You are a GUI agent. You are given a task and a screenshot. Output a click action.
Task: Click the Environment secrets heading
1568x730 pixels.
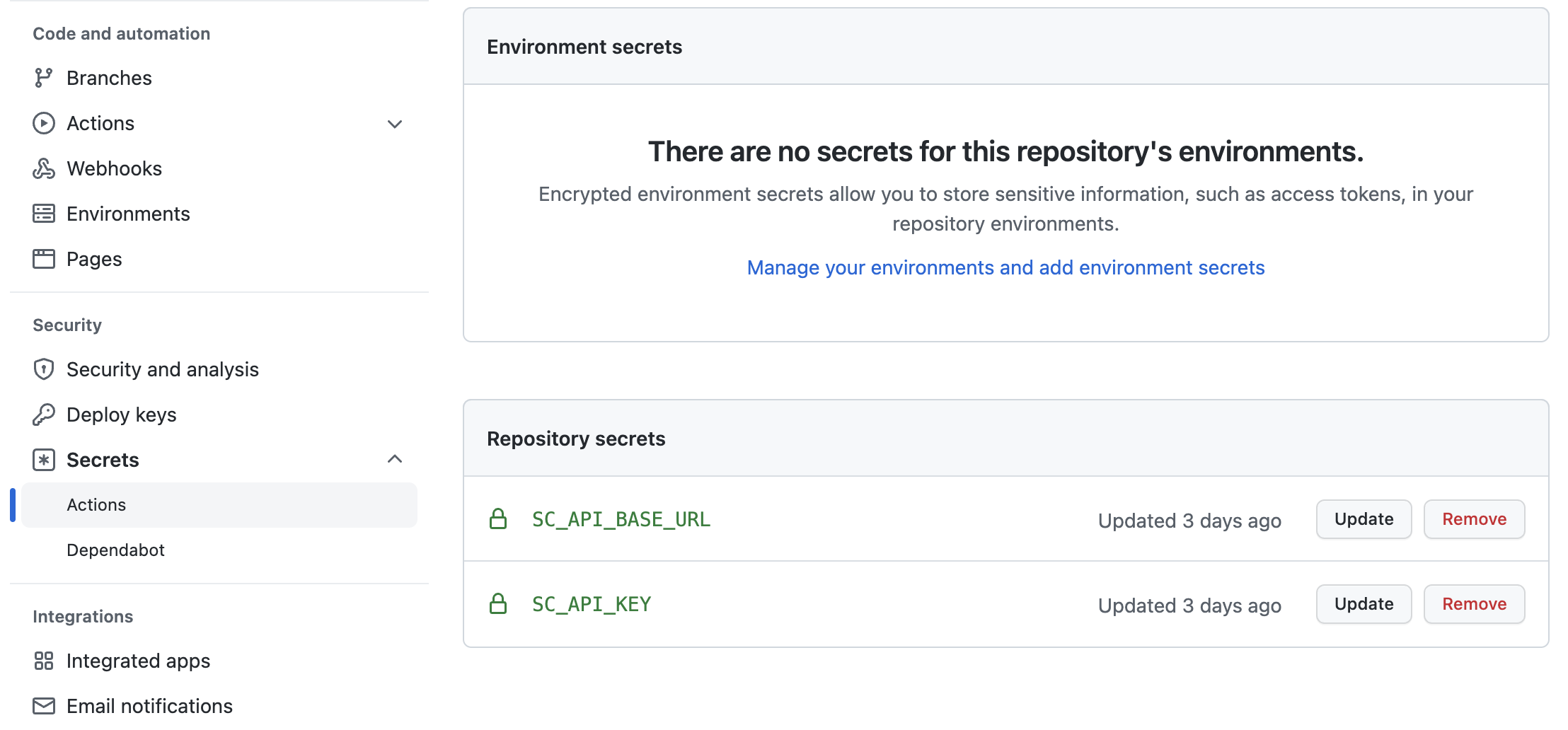pos(584,47)
